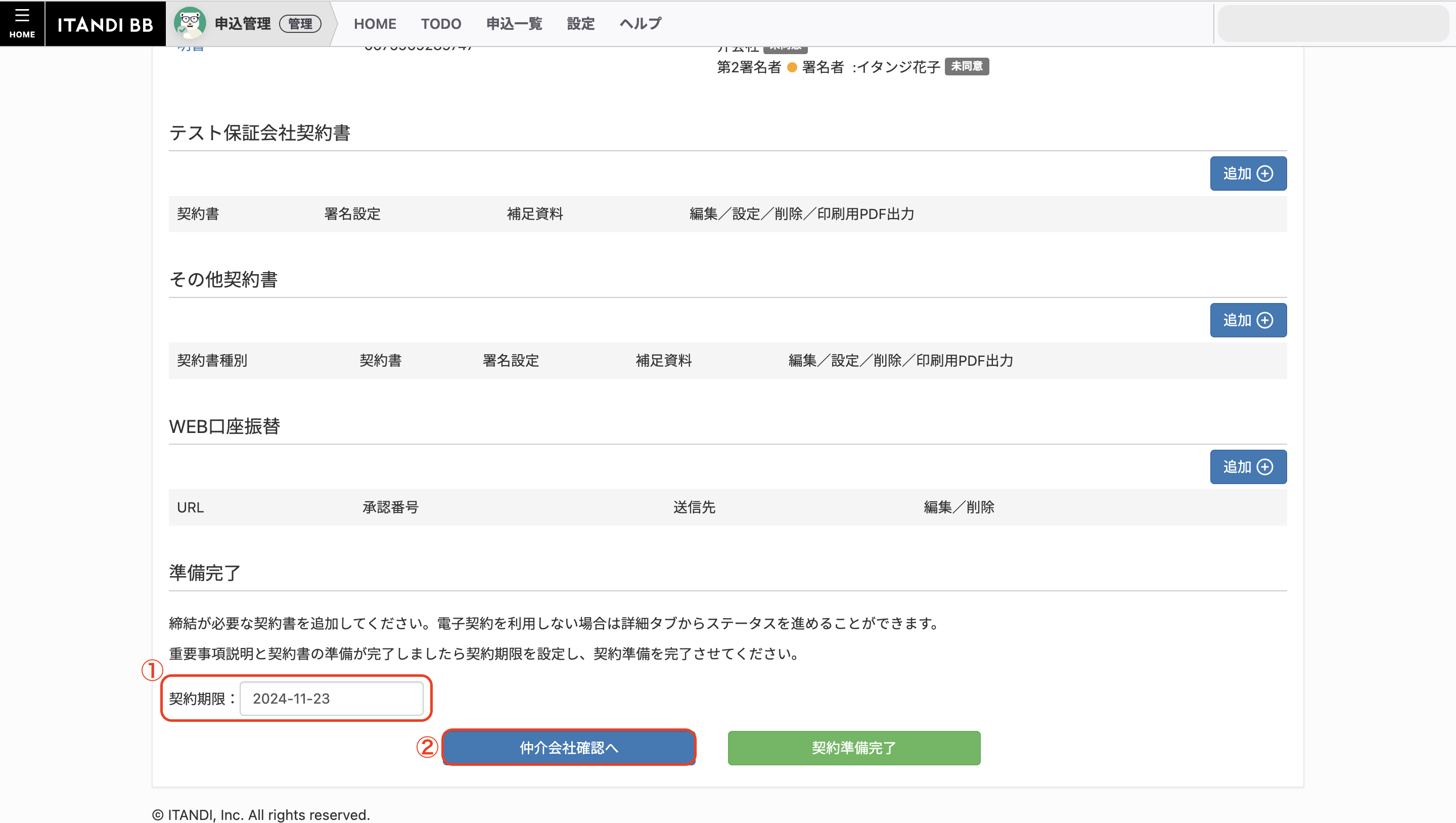Click the 未同意 badge beside イタンジ花子

967,66
